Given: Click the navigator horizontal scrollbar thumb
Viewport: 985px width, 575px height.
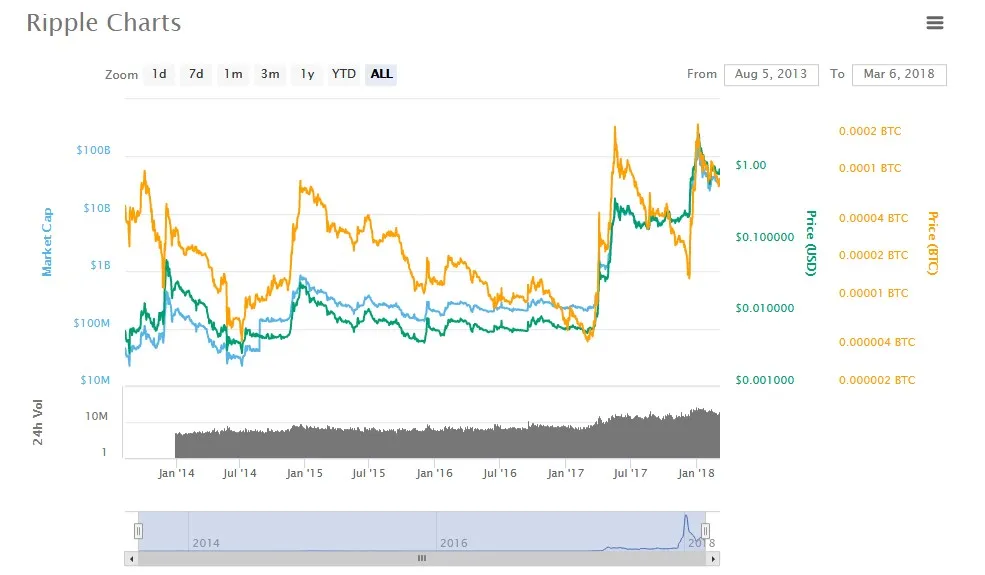Looking at the screenshot, I should [422, 558].
